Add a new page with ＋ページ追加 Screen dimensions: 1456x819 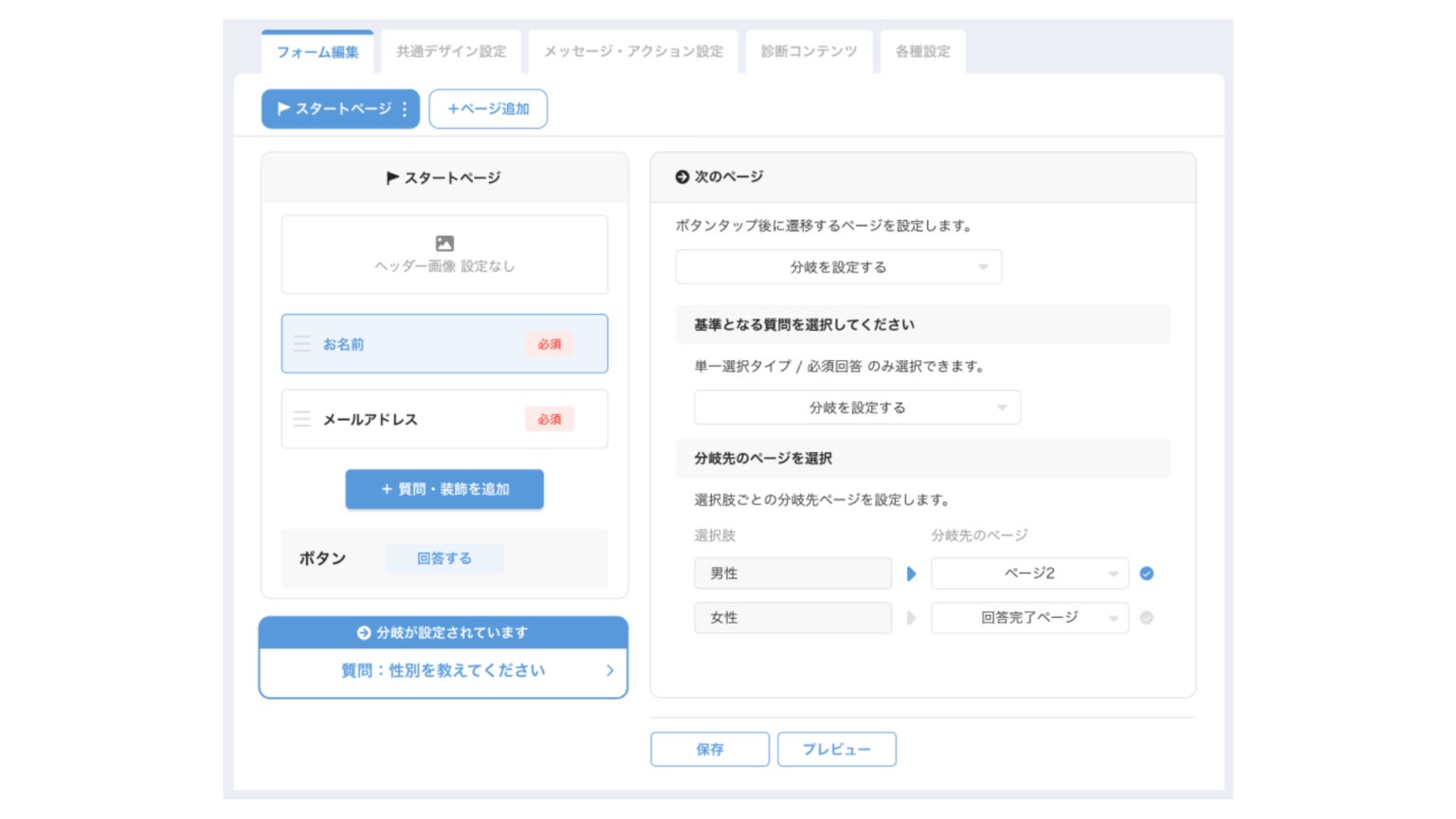point(488,109)
